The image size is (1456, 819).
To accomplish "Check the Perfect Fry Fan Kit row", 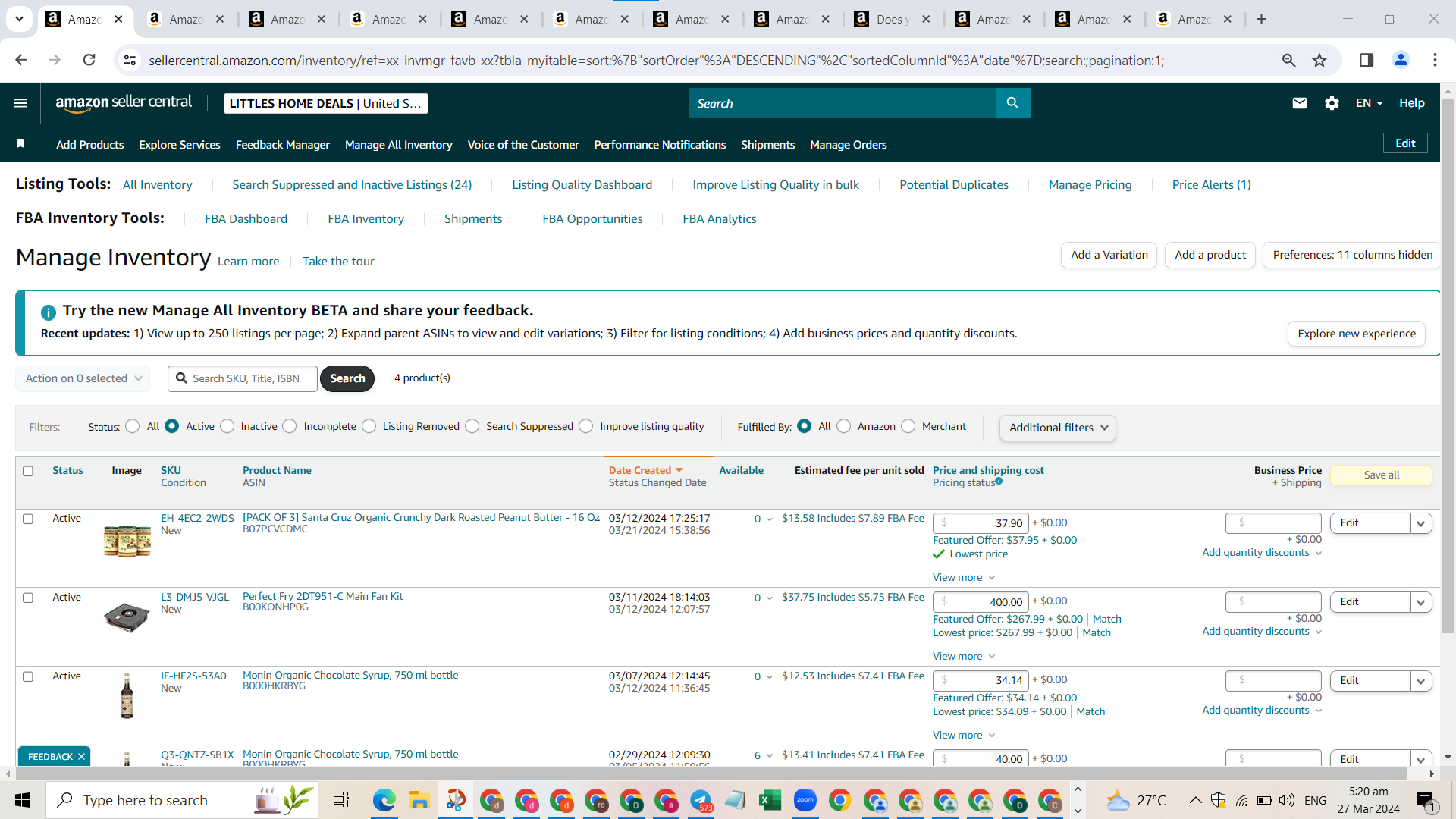I will [x=28, y=598].
